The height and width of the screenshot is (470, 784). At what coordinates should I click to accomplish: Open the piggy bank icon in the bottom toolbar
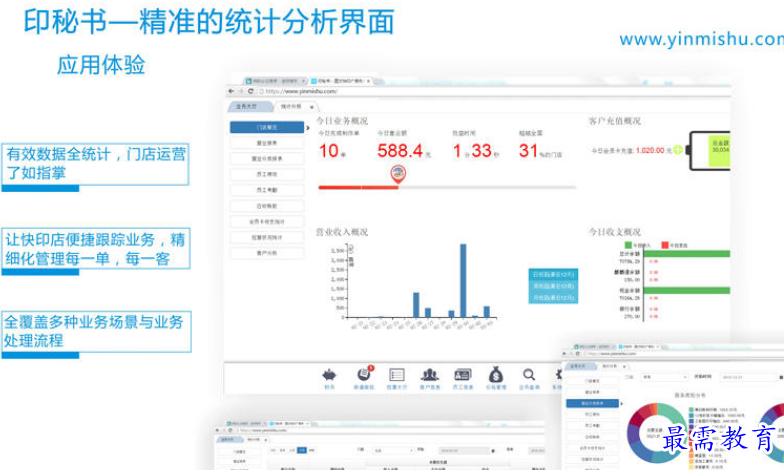(329, 375)
